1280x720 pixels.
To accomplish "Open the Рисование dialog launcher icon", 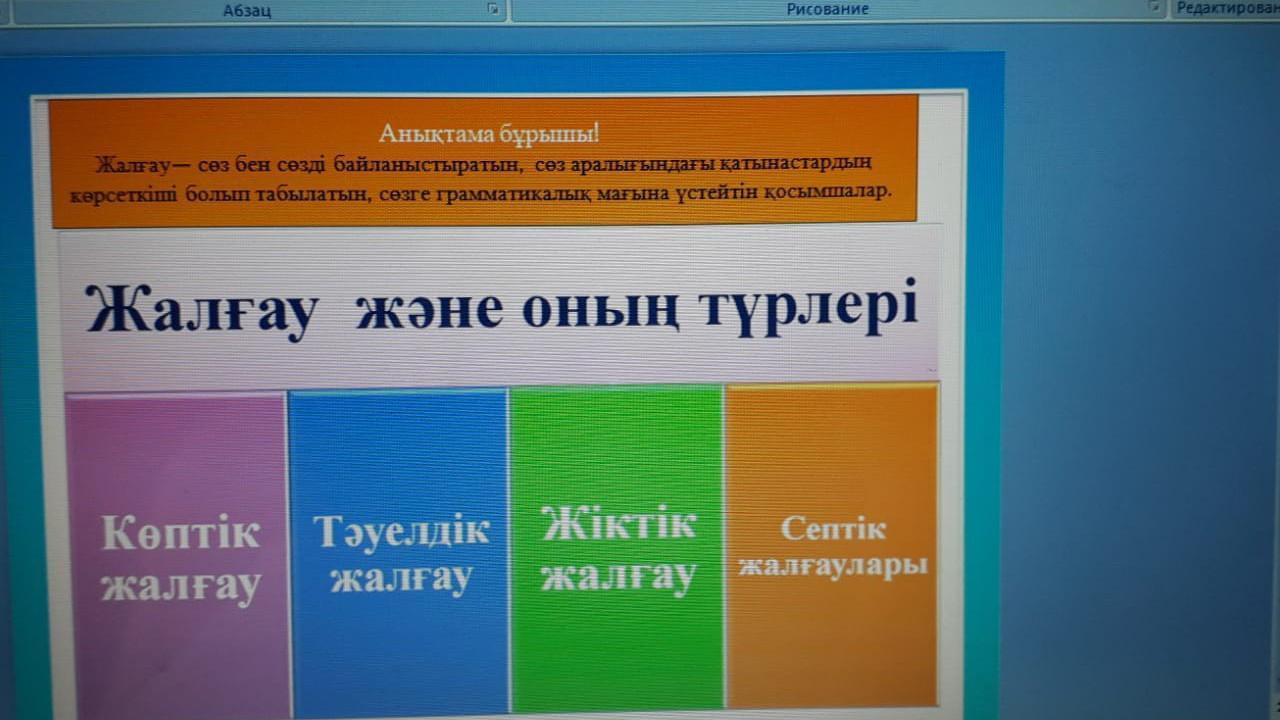I will pyautogui.click(x=1156, y=8).
